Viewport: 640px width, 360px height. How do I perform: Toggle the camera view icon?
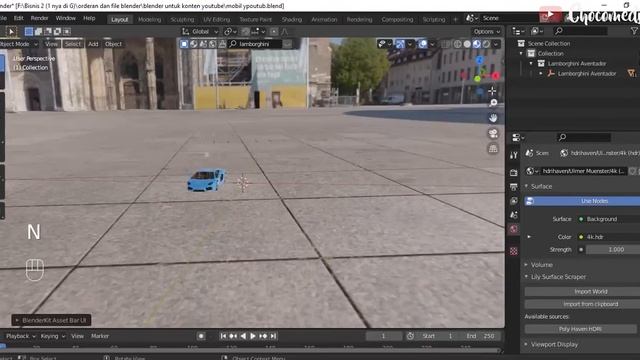pos(493,133)
